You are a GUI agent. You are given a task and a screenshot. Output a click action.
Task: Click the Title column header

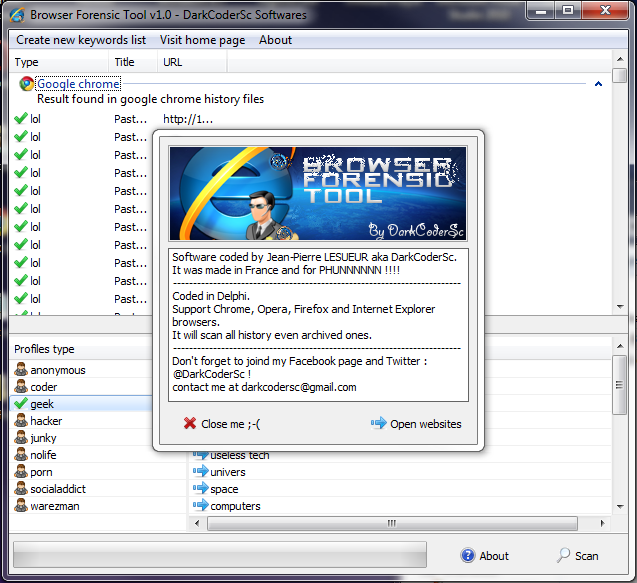coord(133,62)
